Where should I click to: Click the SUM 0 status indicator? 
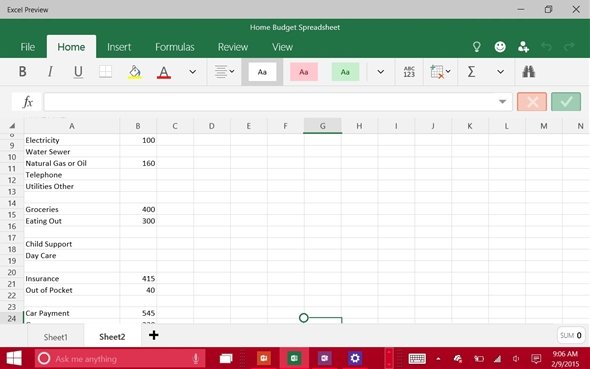click(570, 335)
